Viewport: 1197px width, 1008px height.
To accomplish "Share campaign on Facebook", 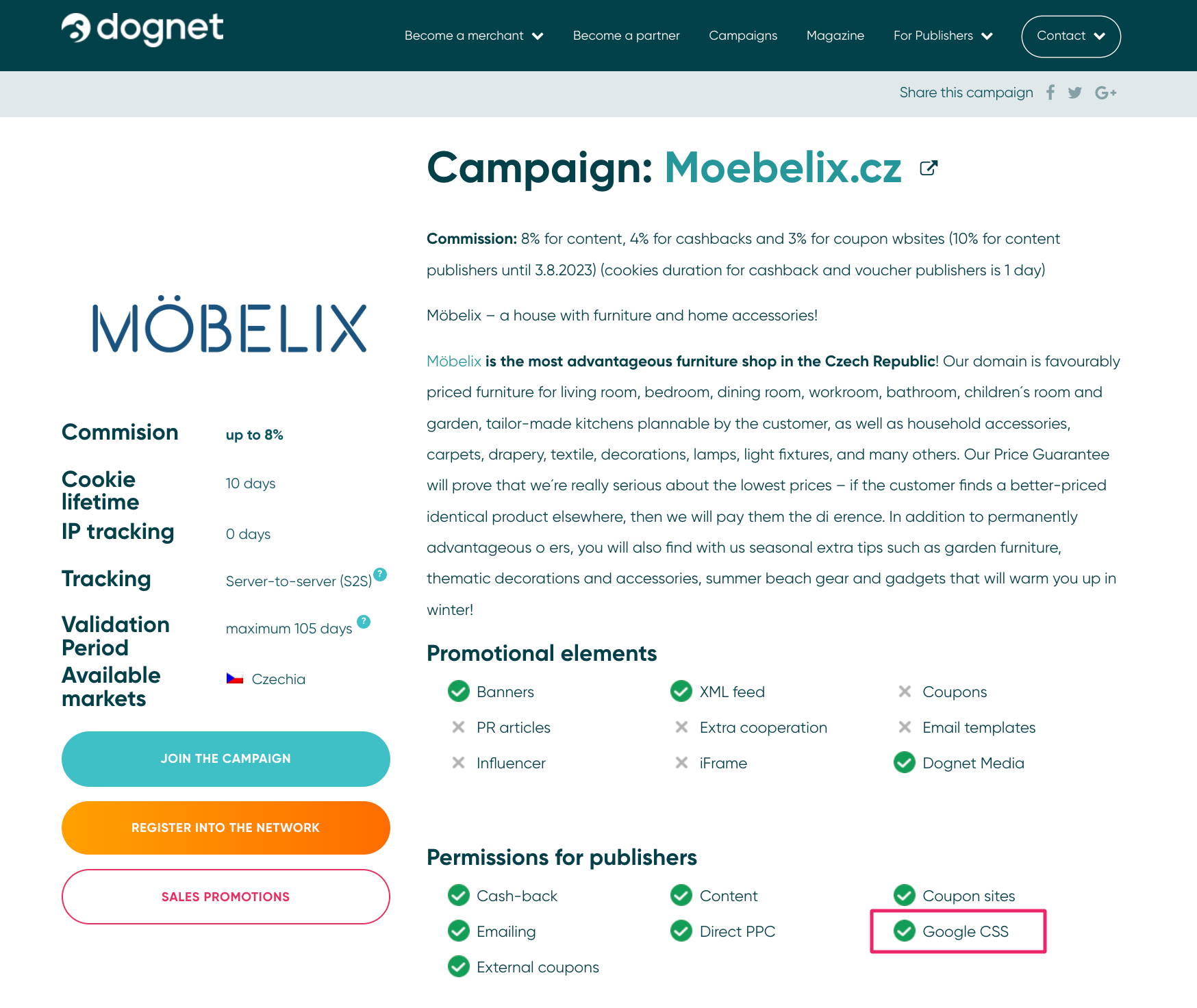I will (x=1050, y=92).
